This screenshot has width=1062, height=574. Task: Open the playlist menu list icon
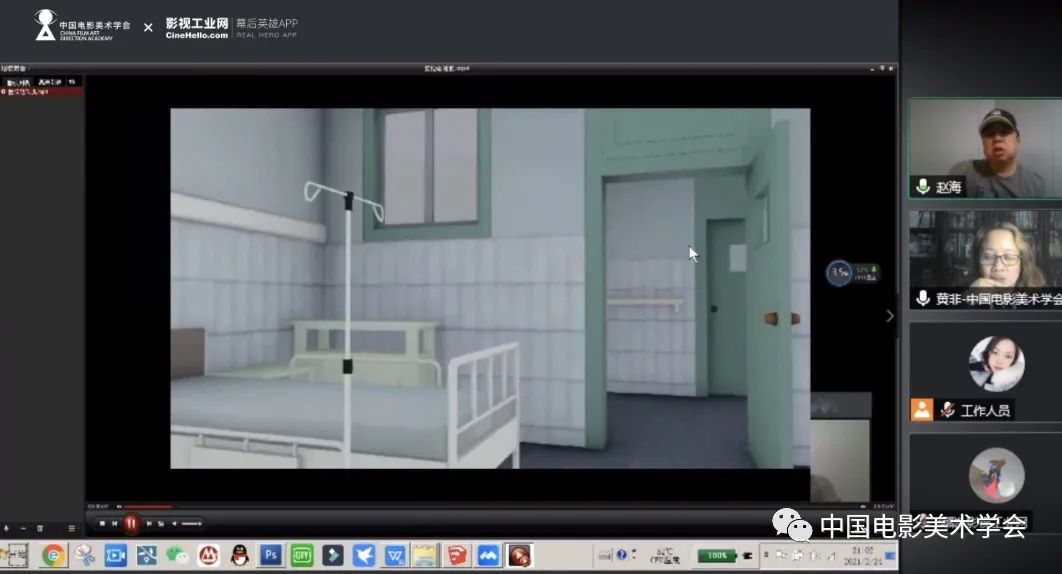[x=71, y=528]
